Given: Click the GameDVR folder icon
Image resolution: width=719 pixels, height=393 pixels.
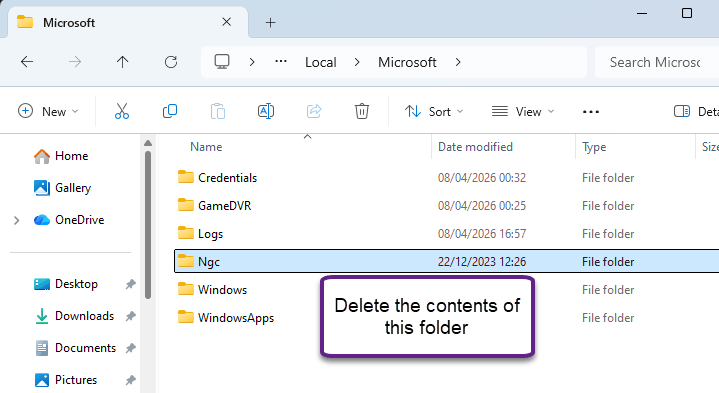Looking at the screenshot, I should (x=186, y=205).
